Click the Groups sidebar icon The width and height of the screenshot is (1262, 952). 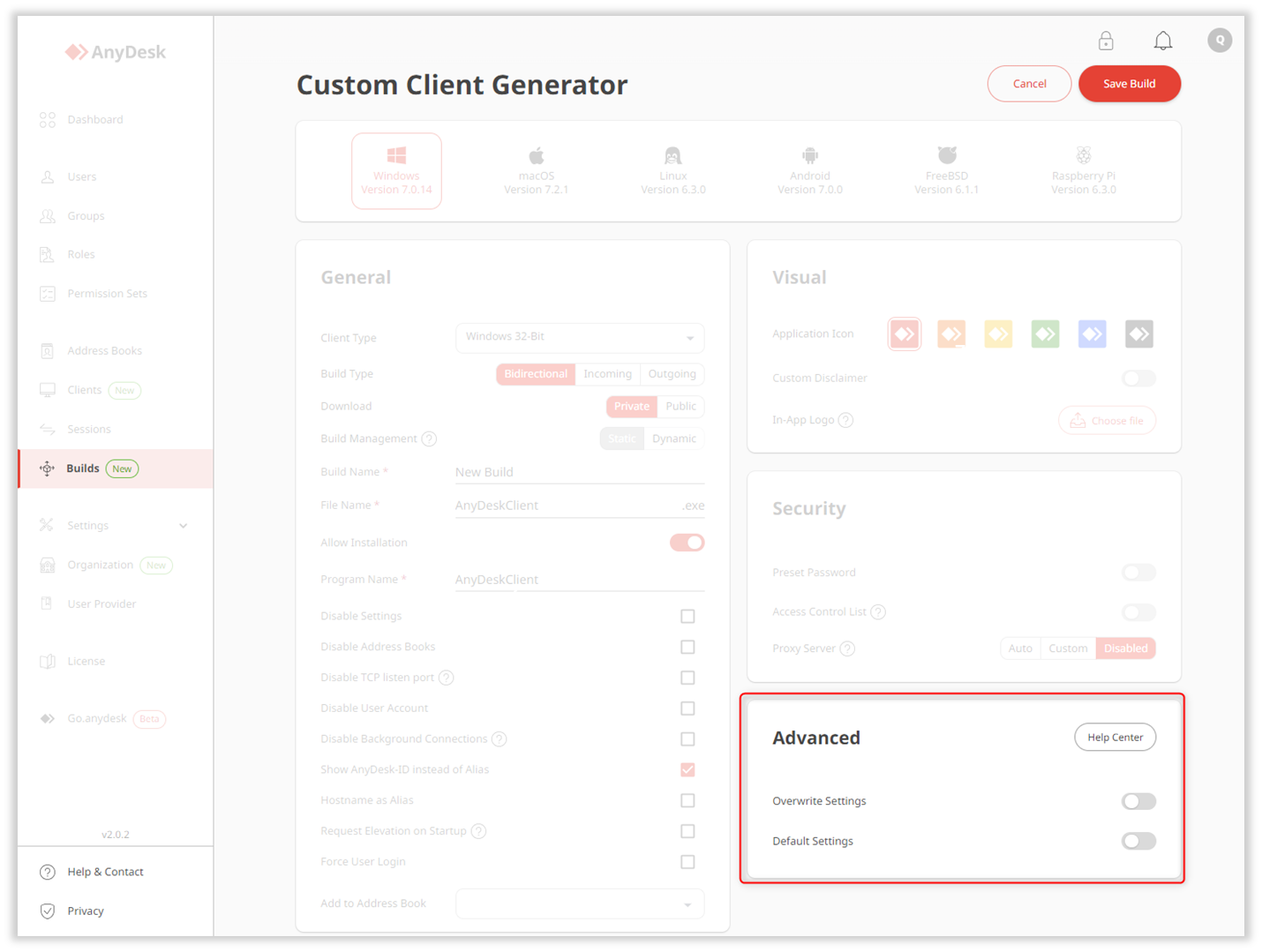coord(48,215)
